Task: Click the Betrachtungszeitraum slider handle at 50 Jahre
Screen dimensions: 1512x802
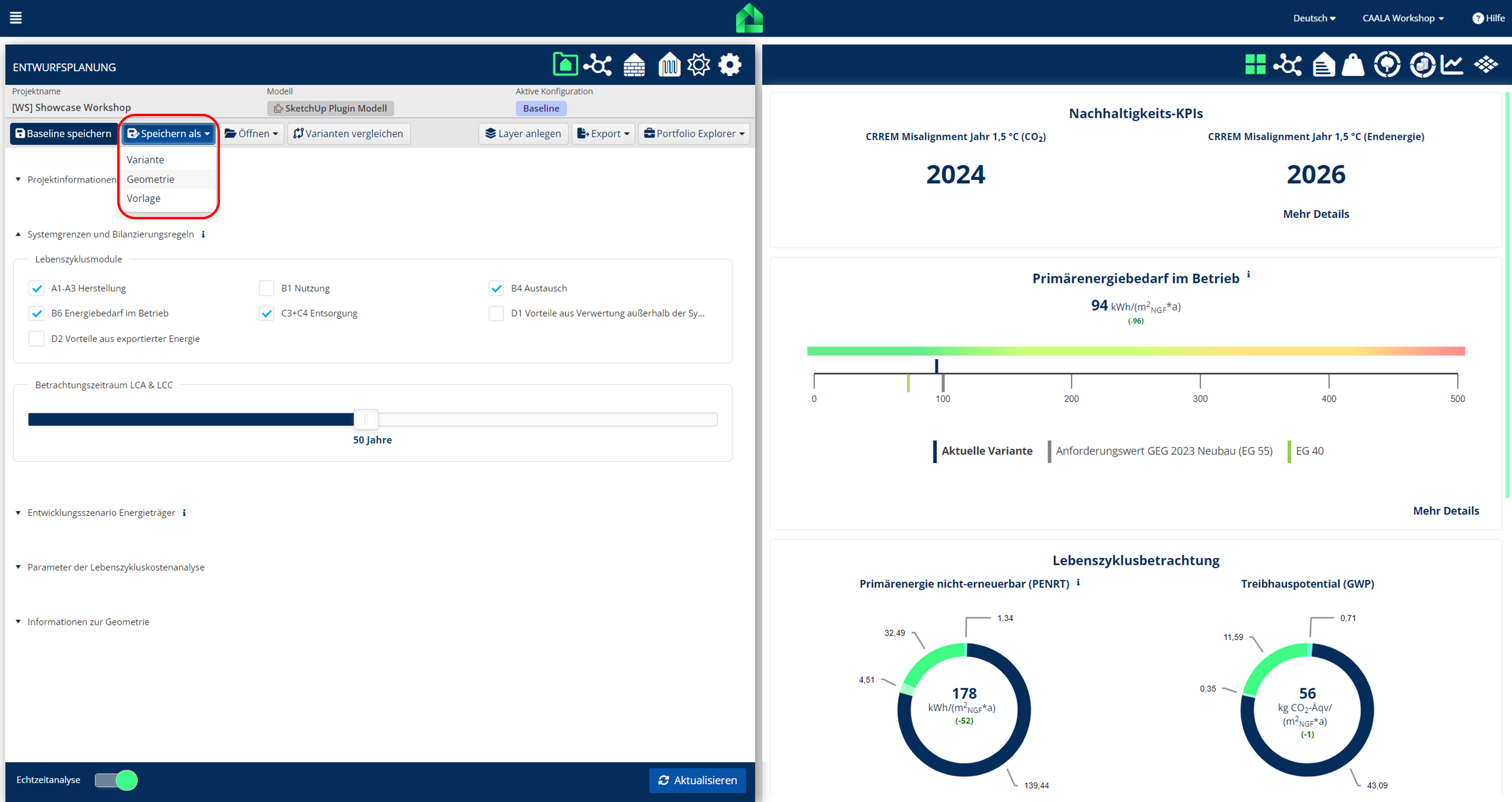Action: [x=366, y=419]
